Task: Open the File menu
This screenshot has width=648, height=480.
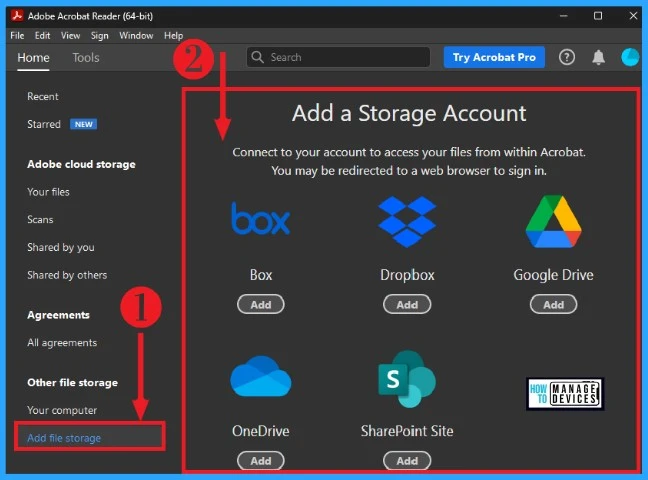Action: pyautogui.click(x=17, y=36)
